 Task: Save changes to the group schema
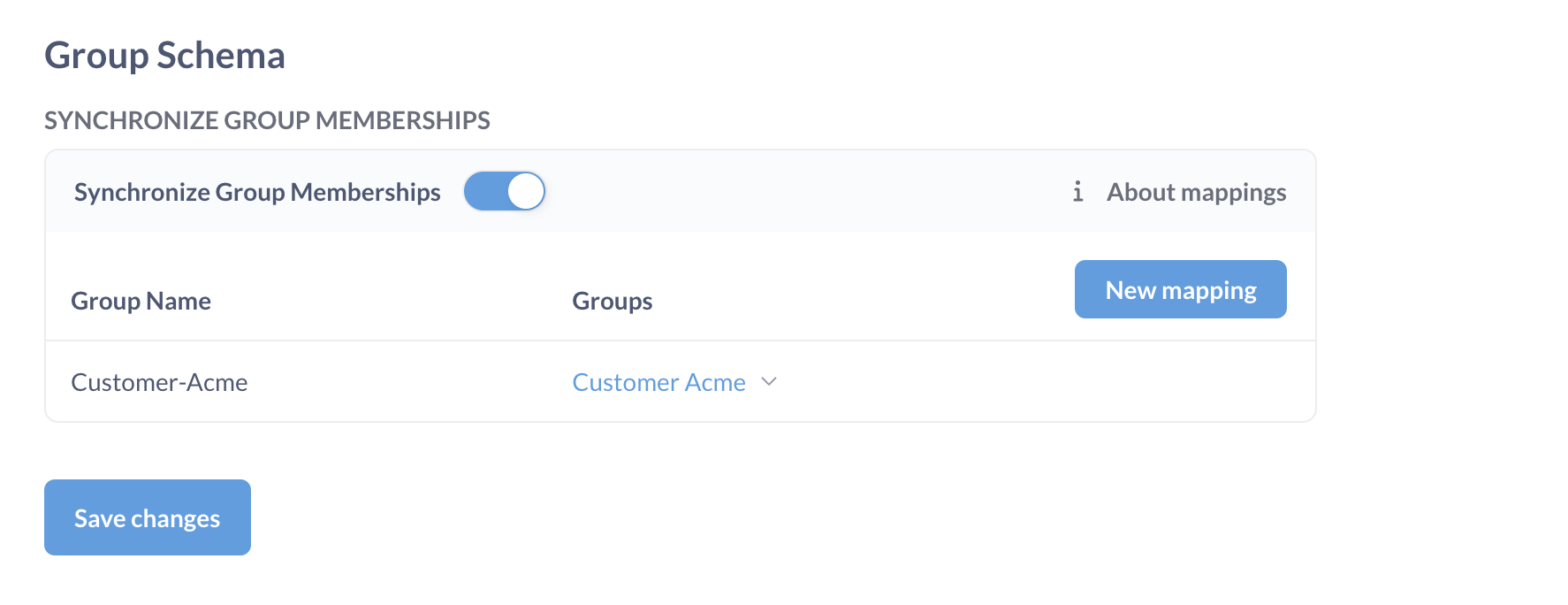pyautogui.click(x=147, y=517)
